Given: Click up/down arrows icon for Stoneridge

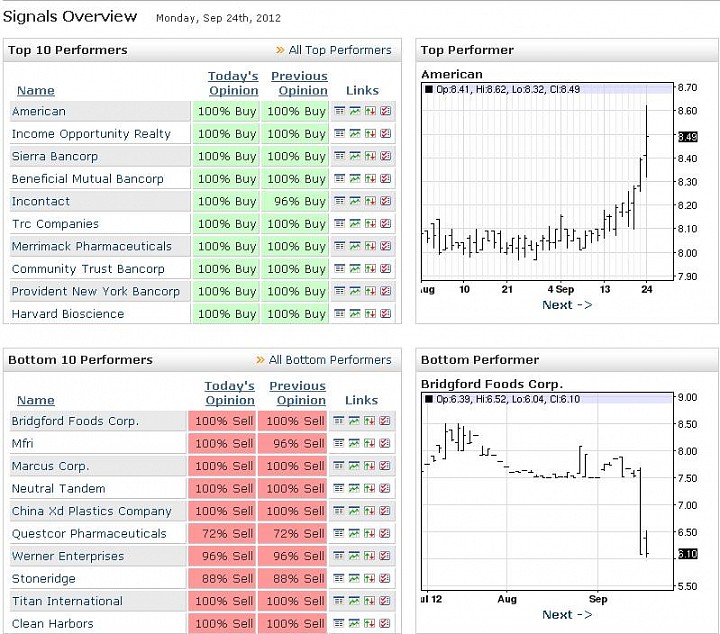Looking at the screenshot, I should coord(369,578).
